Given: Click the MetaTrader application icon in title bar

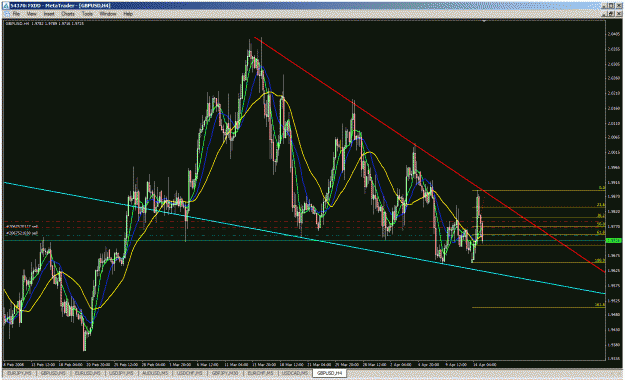Looking at the screenshot, I should tap(6, 6).
